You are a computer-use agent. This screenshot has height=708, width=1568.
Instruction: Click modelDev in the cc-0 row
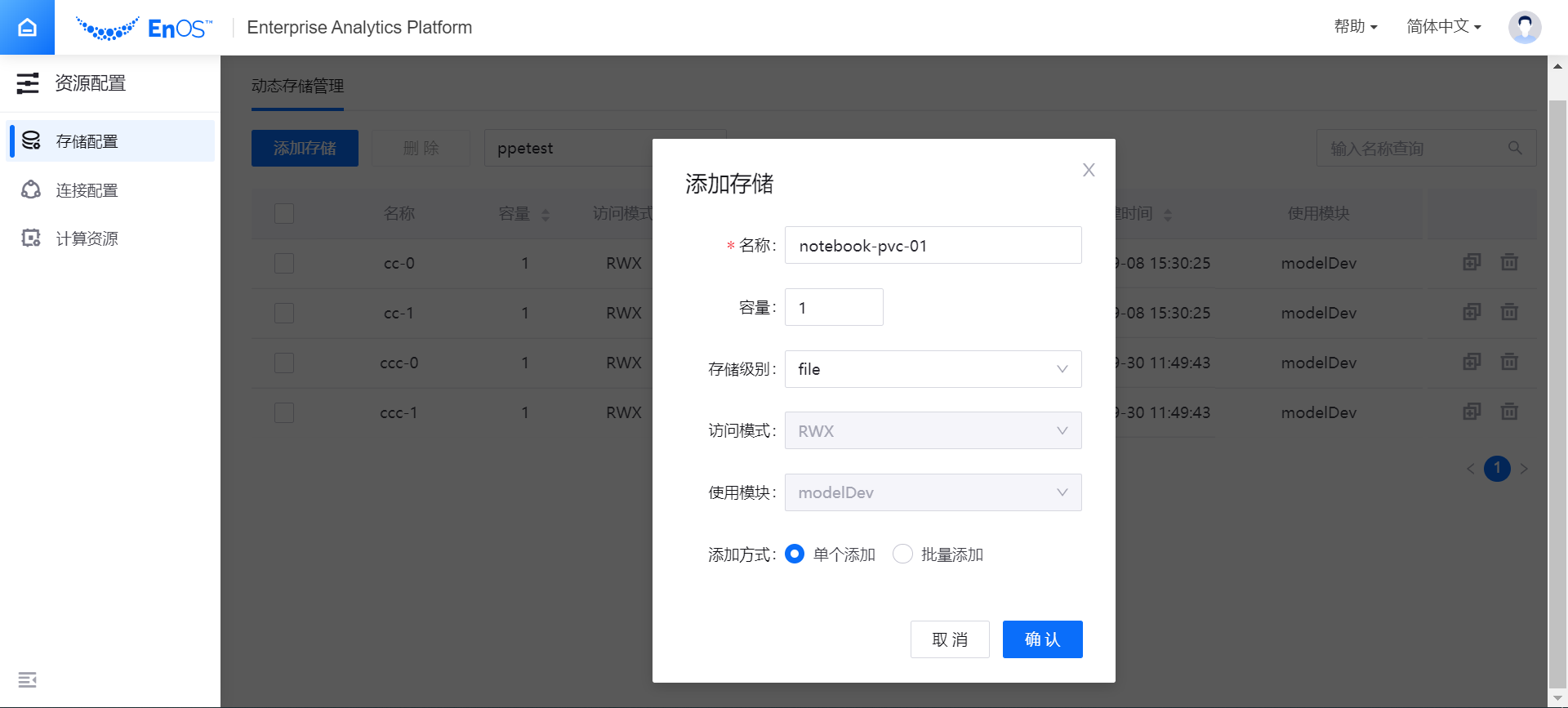point(1318,263)
